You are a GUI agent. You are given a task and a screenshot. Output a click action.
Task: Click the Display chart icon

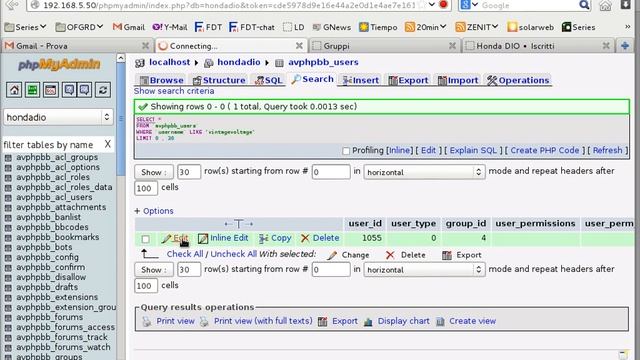tap(368, 322)
